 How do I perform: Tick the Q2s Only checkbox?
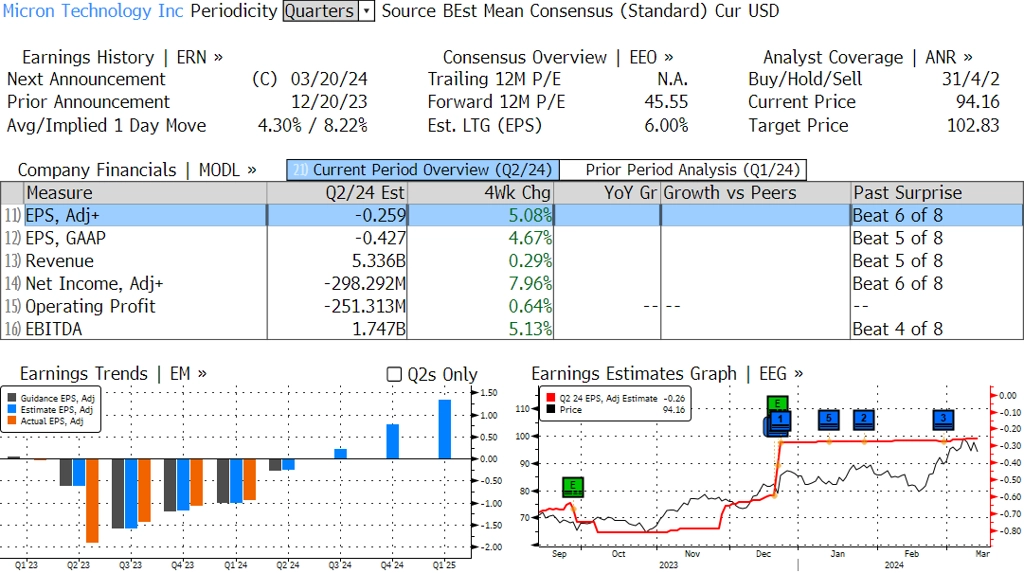(394, 374)
